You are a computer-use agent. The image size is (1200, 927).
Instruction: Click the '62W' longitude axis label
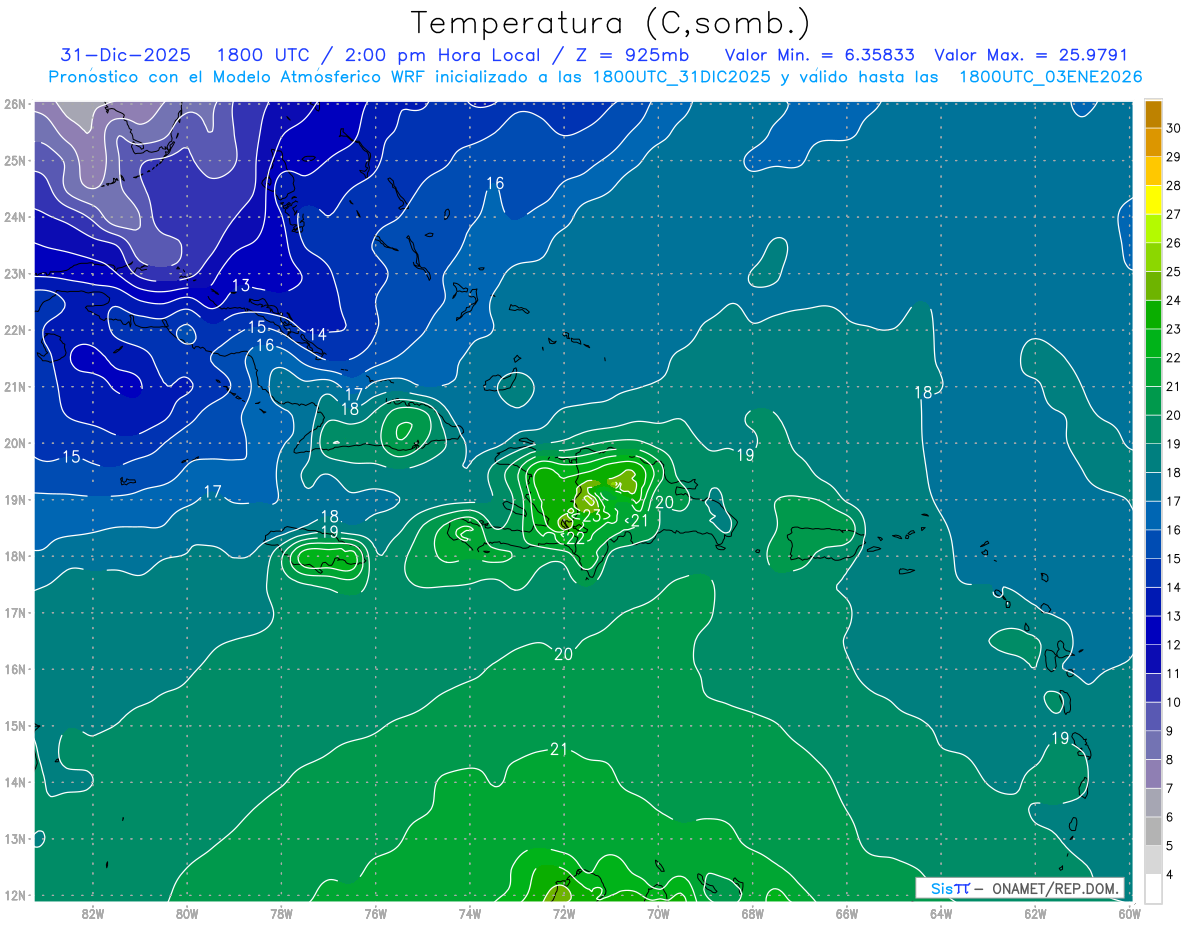coord(1035,912)
